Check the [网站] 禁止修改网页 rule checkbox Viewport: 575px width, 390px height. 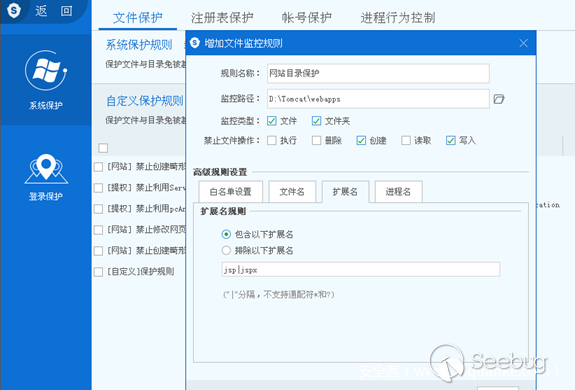pos(98,230)
